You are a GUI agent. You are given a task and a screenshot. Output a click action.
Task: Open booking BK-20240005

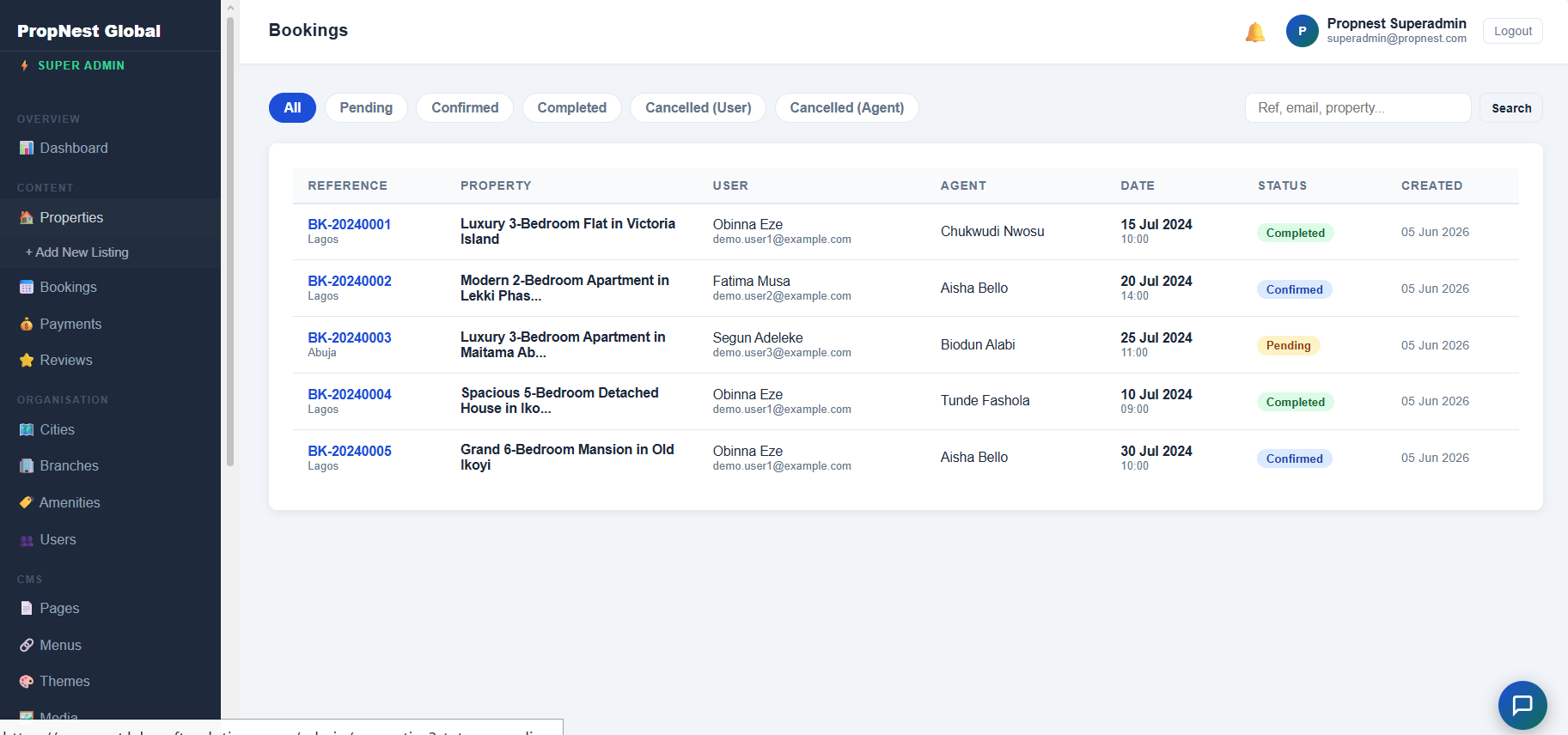350,451
